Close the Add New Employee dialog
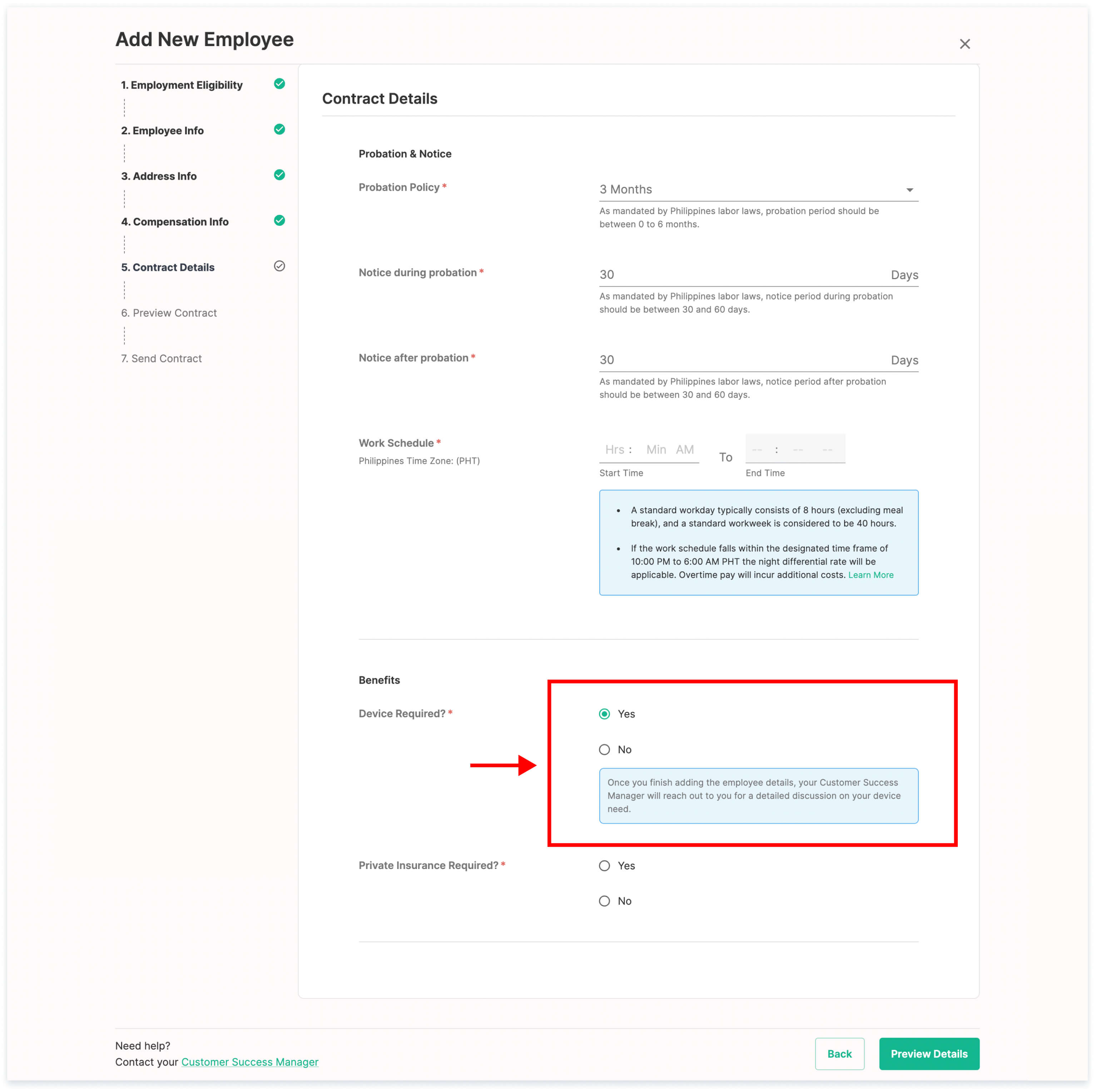The height and width of the screenshot is (1092, 1095). [x=965, y=44]
